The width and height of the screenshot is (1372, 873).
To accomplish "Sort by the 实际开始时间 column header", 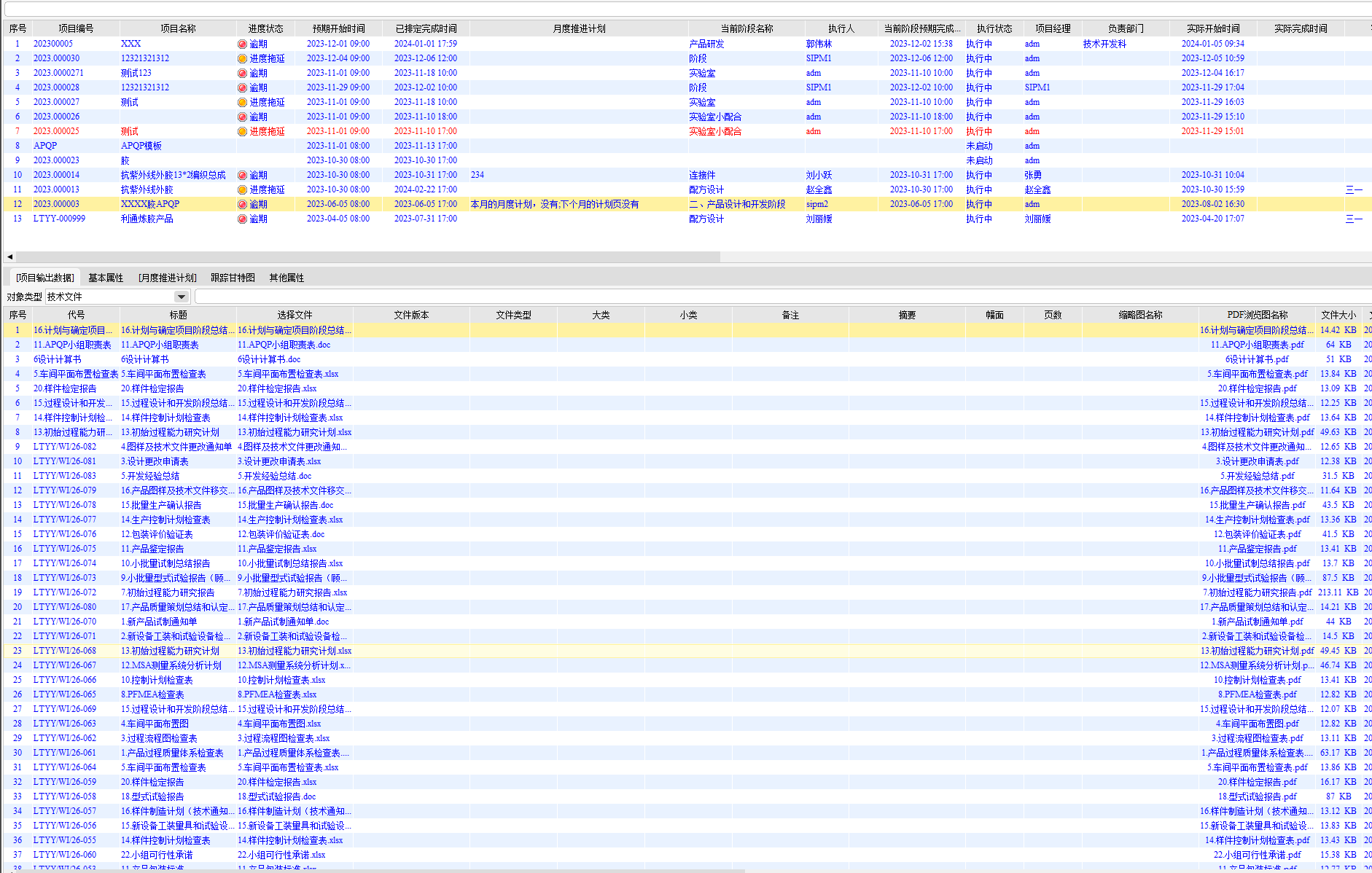I will [1213, 28].
